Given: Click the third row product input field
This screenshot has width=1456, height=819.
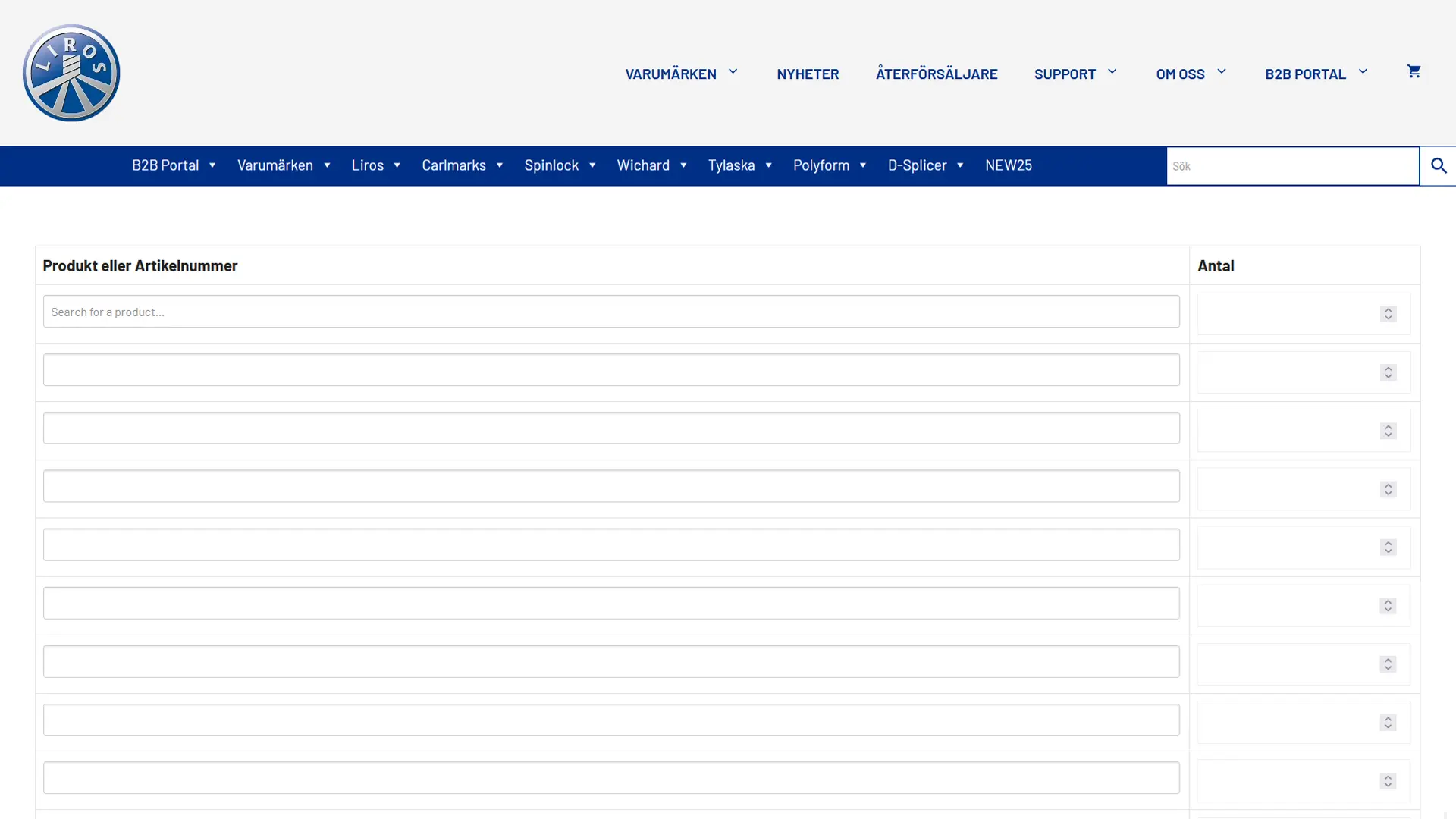Looking at the screenshot, I should 610,428.
